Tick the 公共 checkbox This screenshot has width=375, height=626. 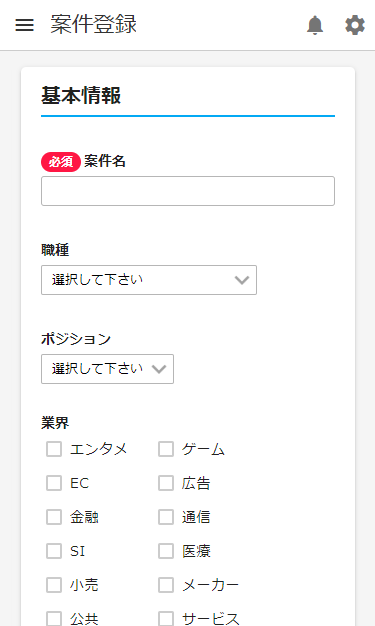coord(54,618)
